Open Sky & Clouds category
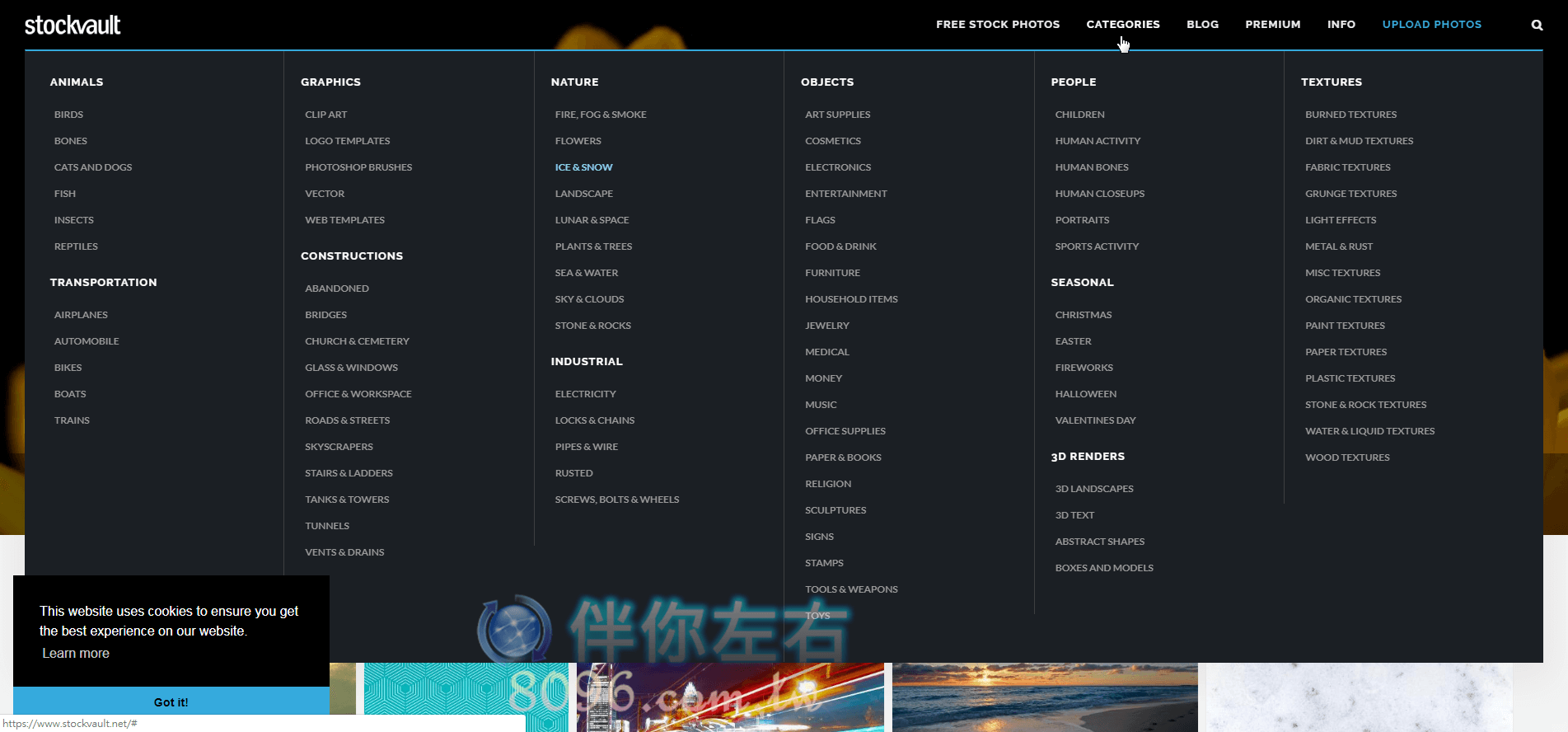 coord(589,299)
